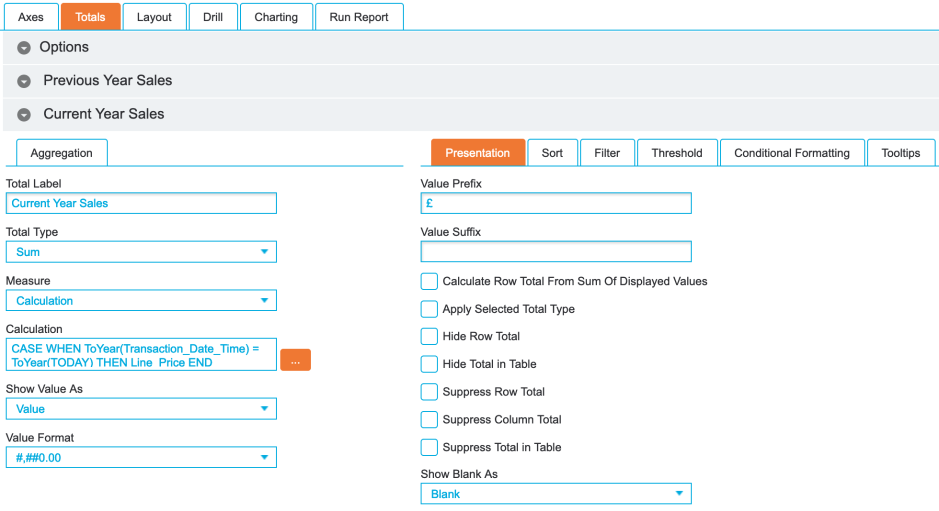Tick the Apply Selected Total Type checkbox
Image resolution: width=939 pixels, height=511 pixels.
click(429, 309)
